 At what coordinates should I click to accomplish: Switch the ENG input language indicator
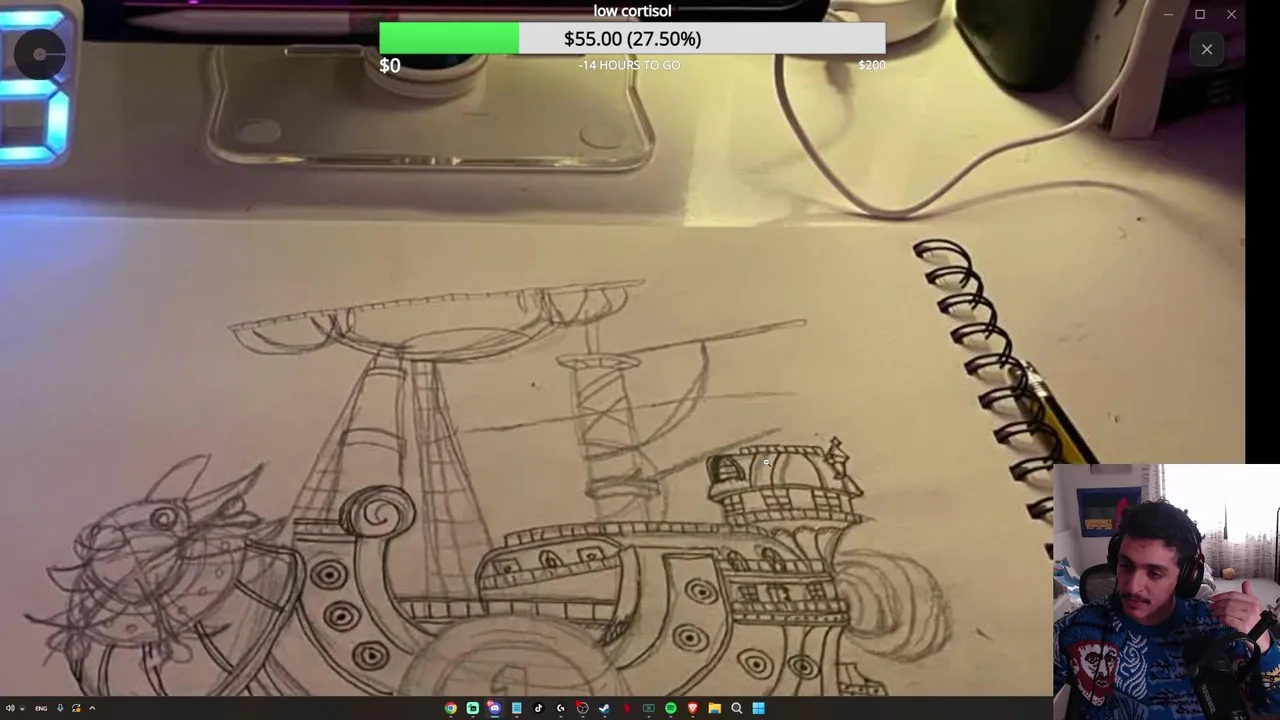click(x=41, y=708)
